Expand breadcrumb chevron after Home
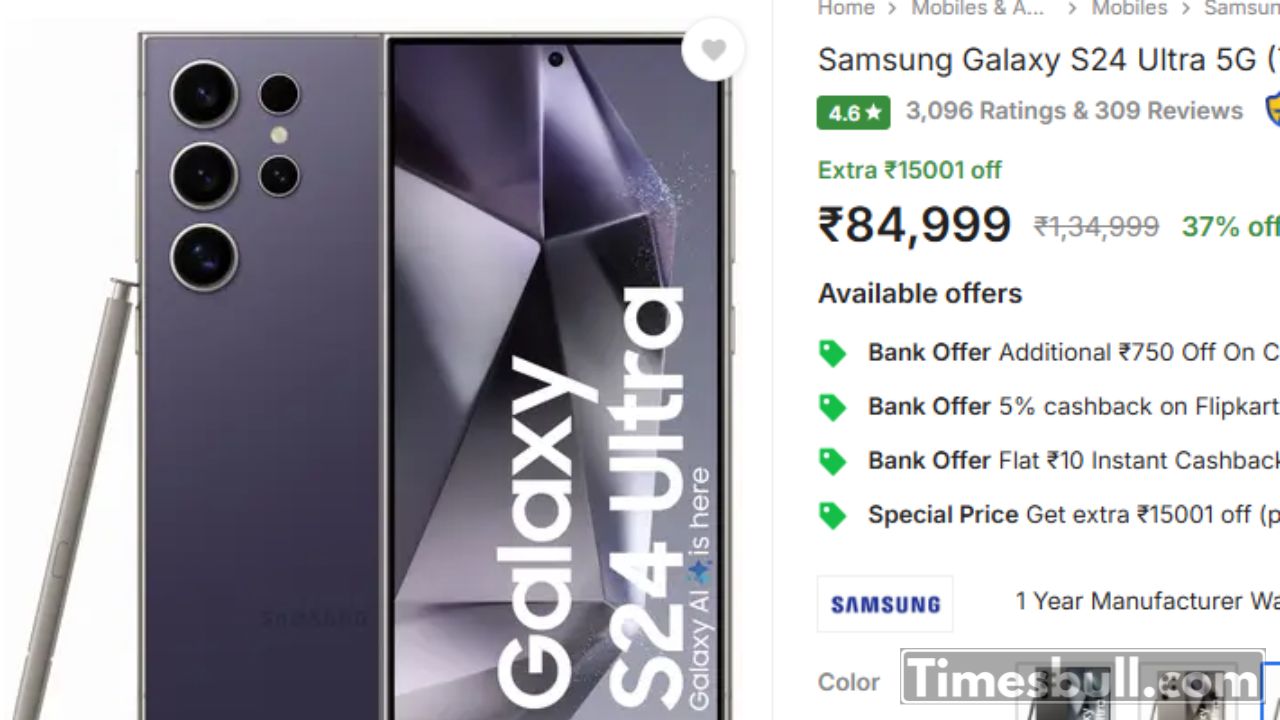 (892, 9)
